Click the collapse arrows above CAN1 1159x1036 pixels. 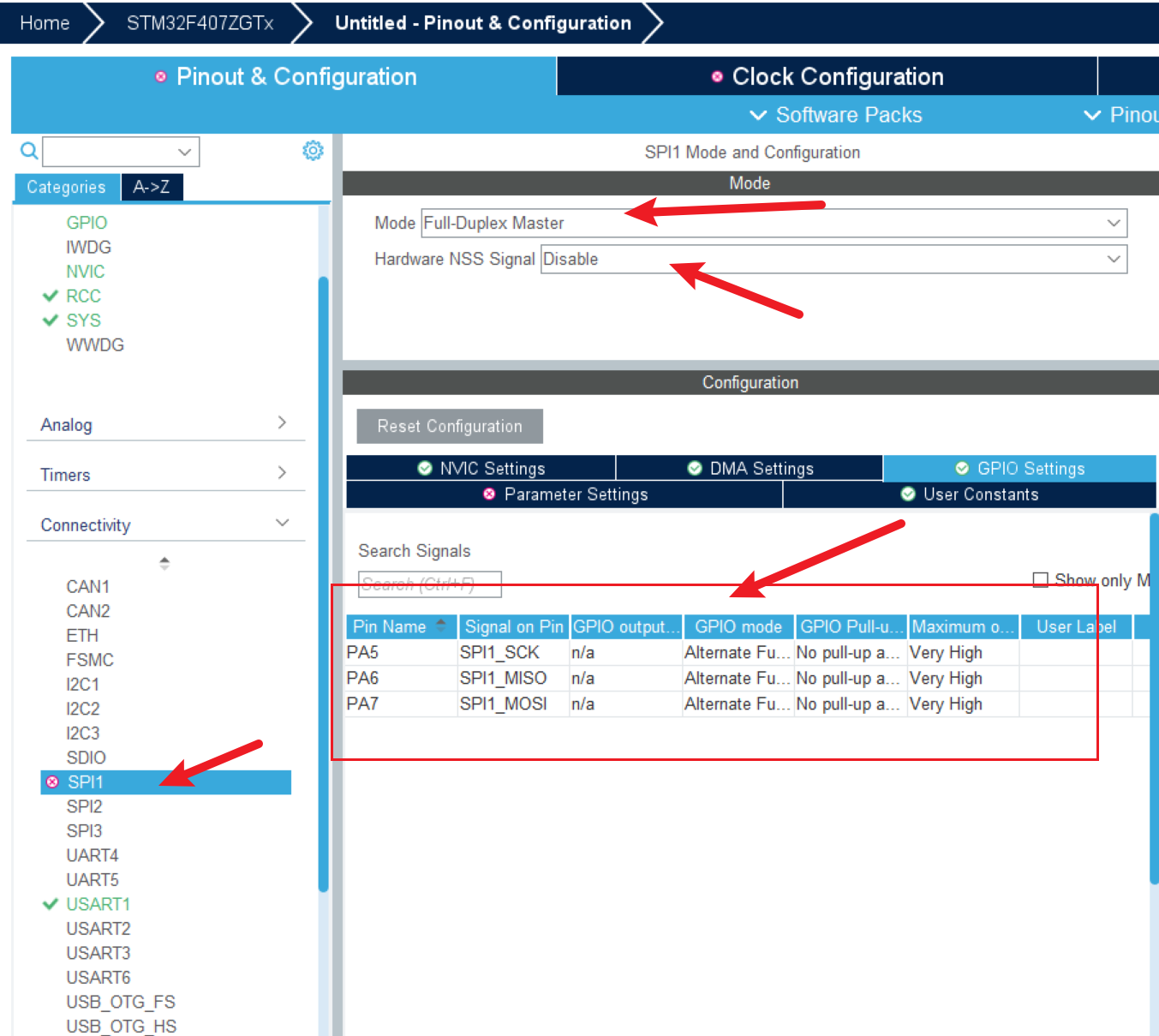click(164, 563)
